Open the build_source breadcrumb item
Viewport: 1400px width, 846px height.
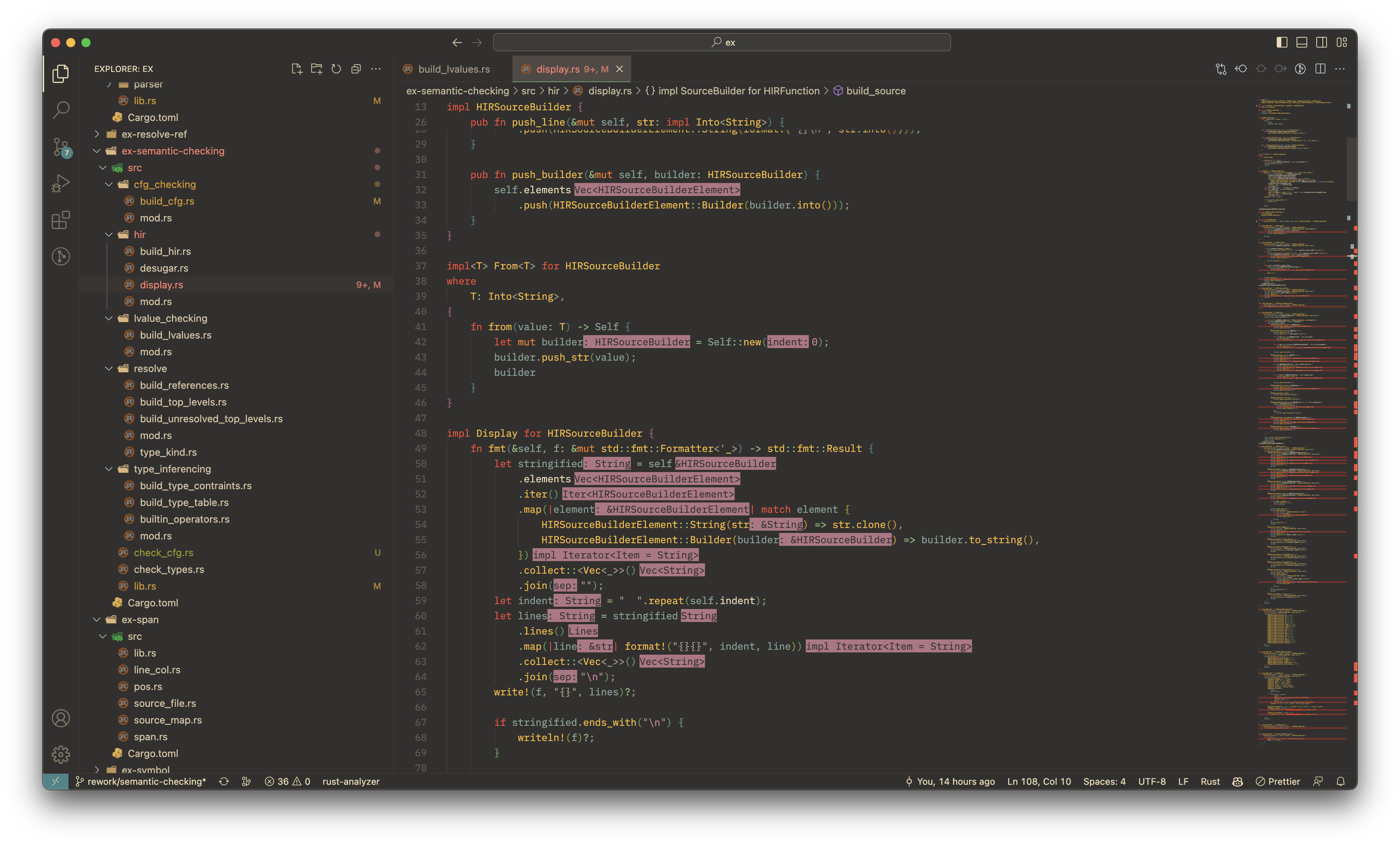(875, 90)
